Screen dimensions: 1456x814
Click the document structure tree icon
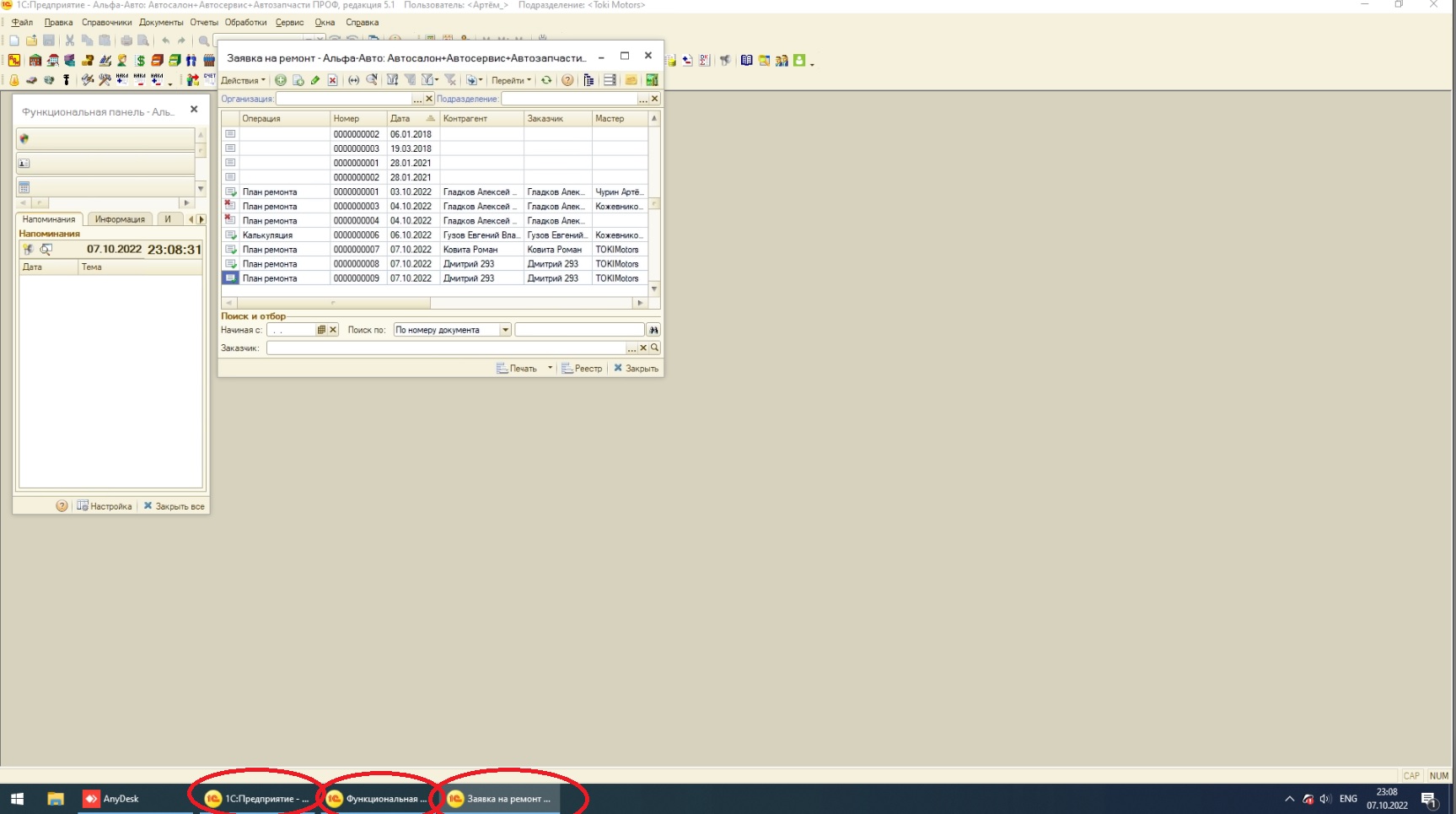(x=588, y=80)
